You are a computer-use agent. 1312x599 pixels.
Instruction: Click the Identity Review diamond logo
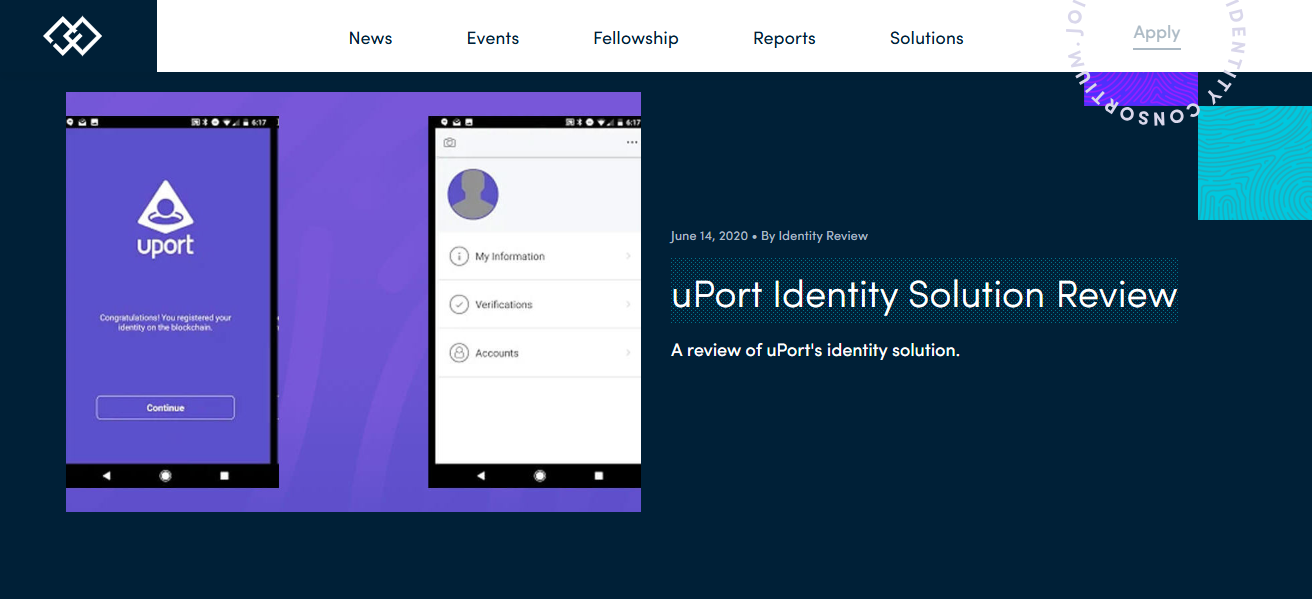[x=71, y=35]
